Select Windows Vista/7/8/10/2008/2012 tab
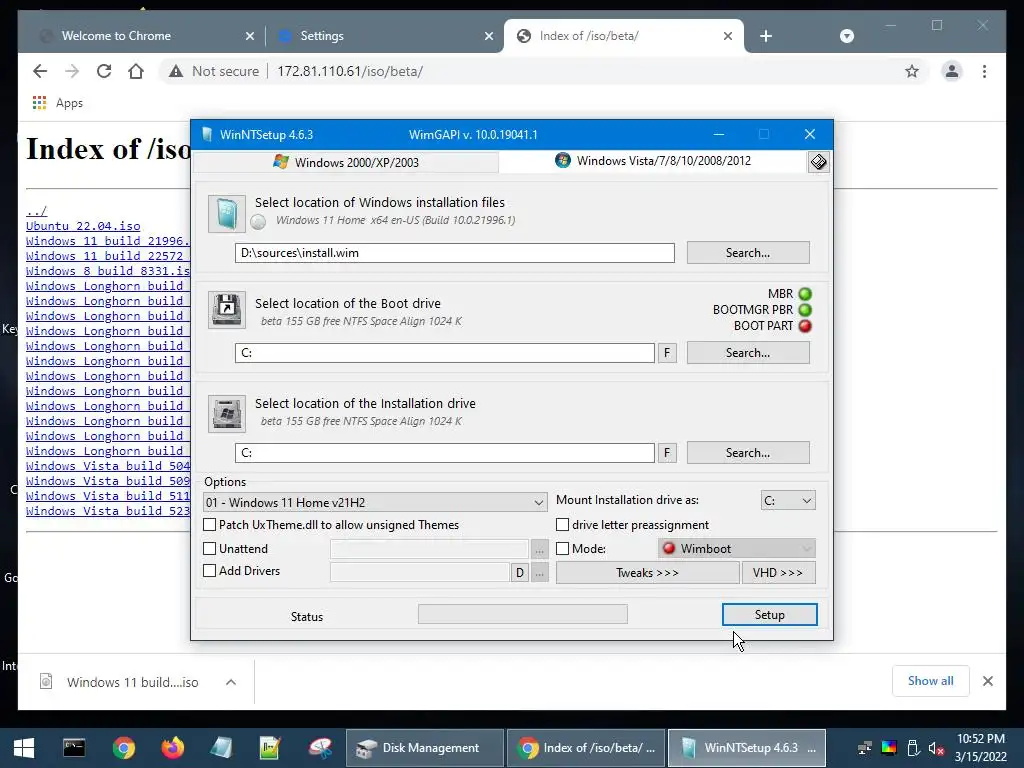 pos(653,161)
